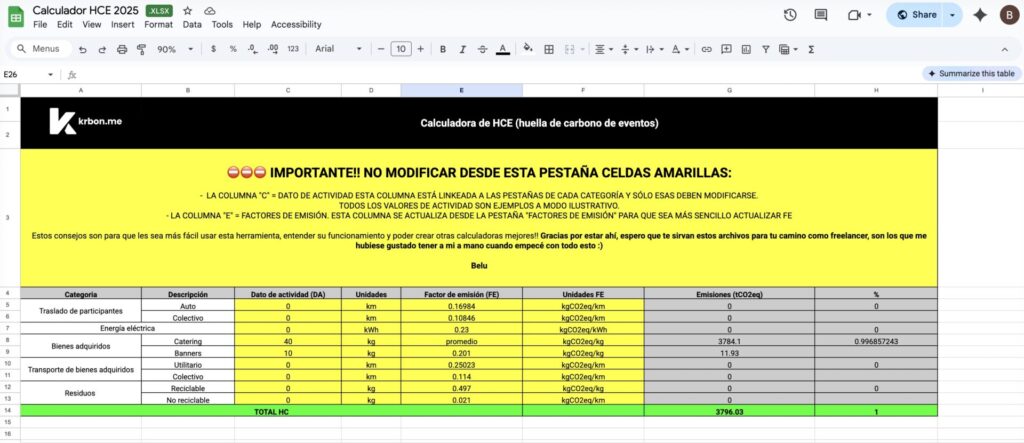Click the .XLSX file badge
Image resolution: width=1024 pixels, height=443 pixels.
point(159,11)
